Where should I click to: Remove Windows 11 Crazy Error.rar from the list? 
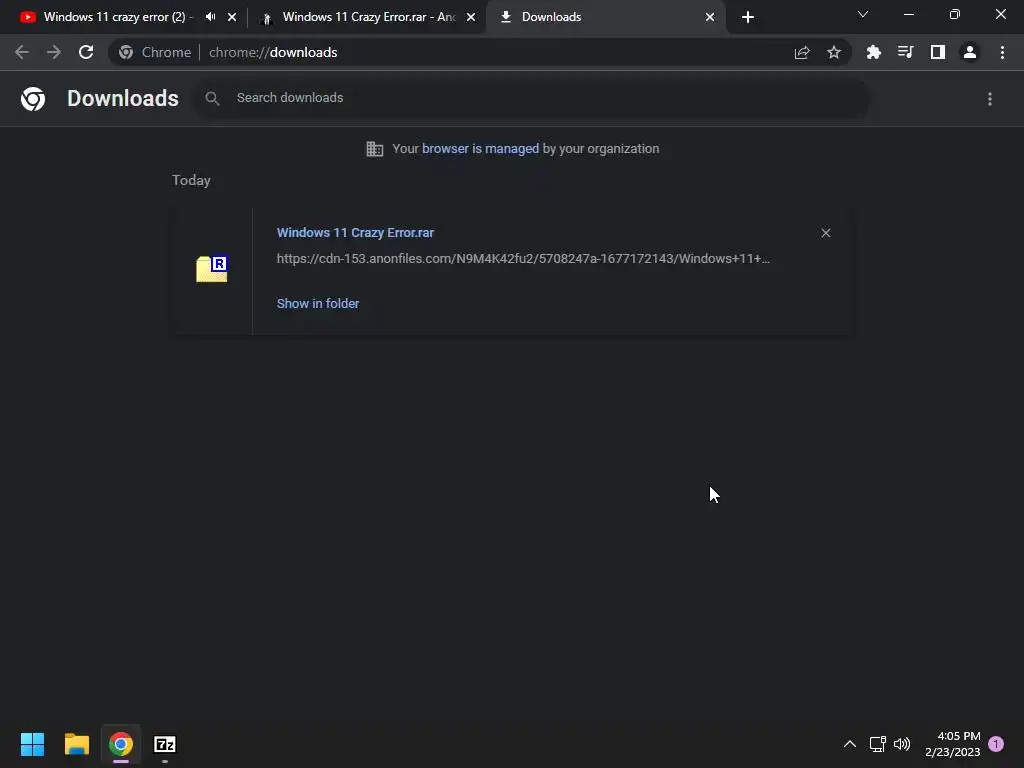point(825,233)
